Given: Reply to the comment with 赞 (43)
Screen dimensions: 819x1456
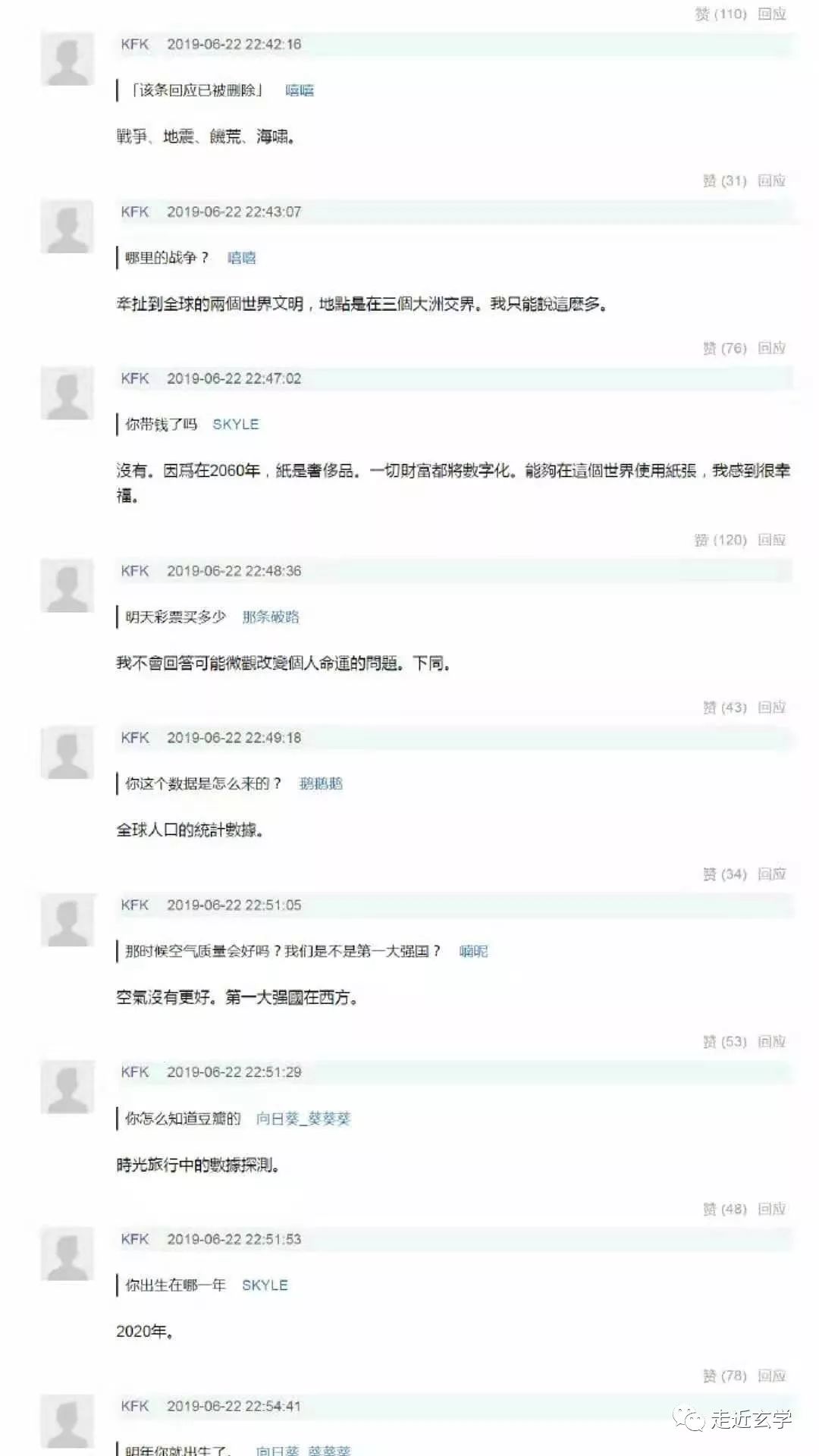Looking at the screenshot, I should [772, 707].
